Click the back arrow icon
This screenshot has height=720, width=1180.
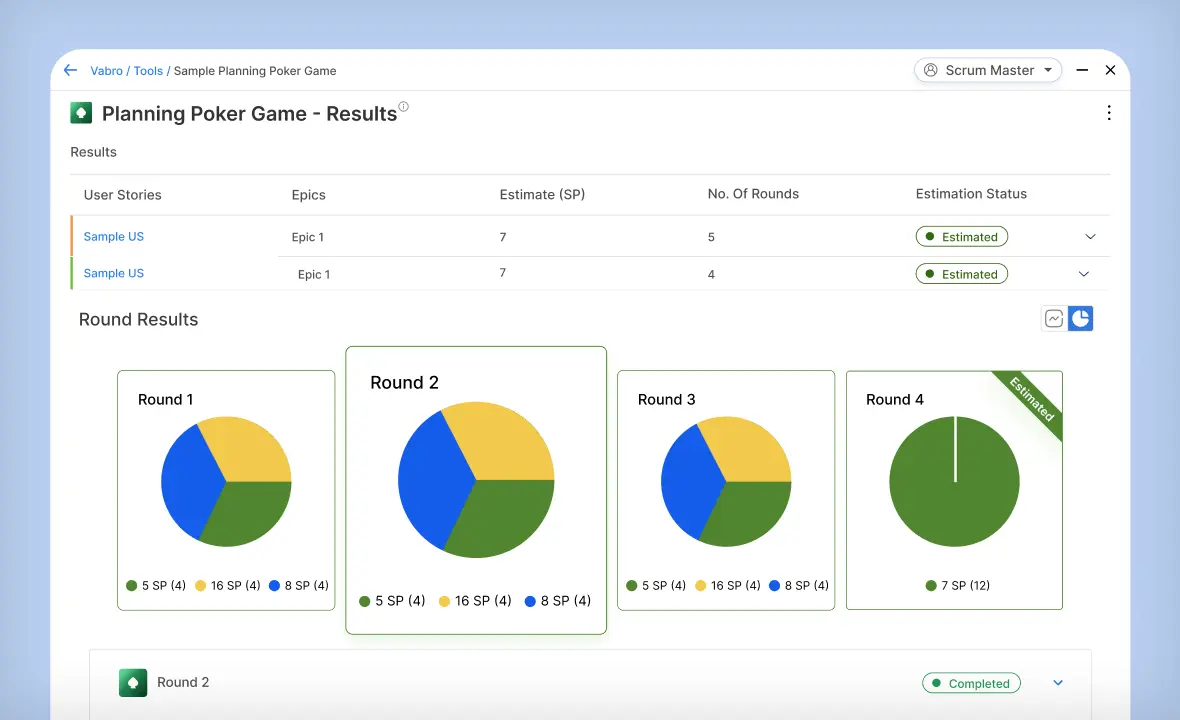tap(70, 70)
